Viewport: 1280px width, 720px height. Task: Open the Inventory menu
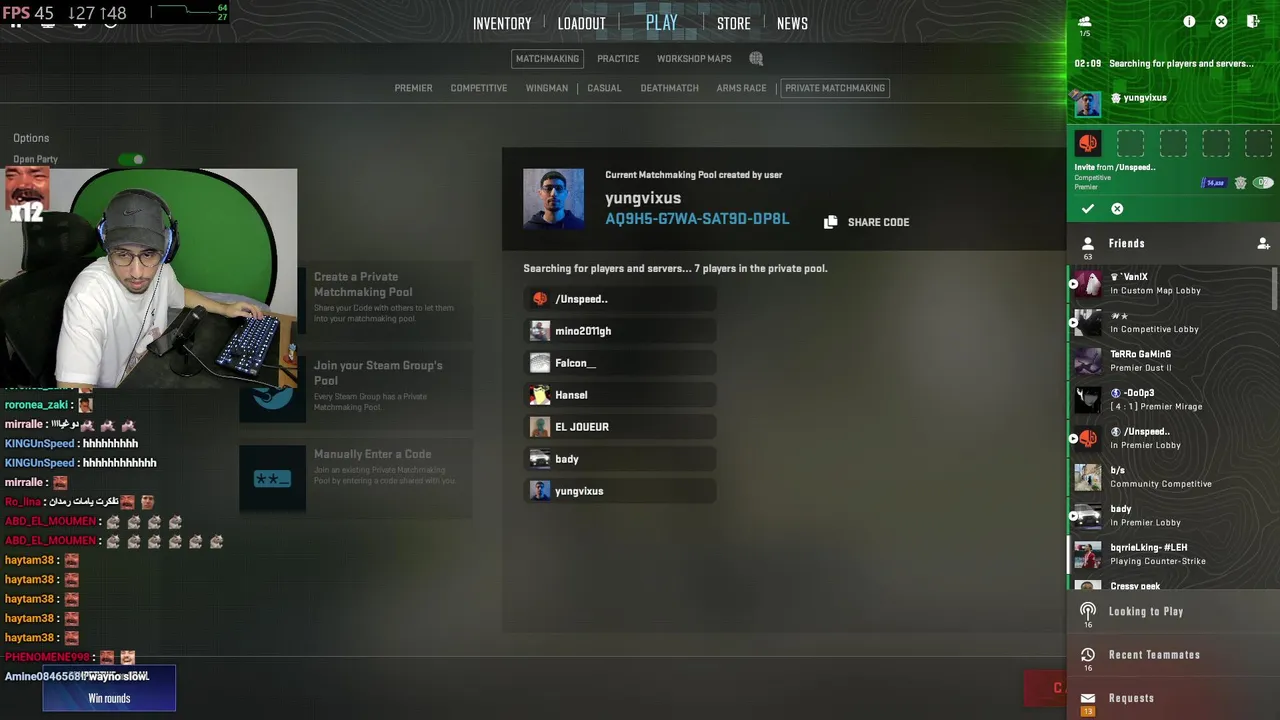(502, 23)
